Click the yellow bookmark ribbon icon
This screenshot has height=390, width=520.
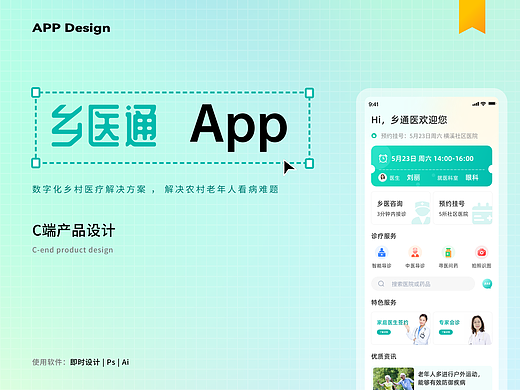point(472,17)
